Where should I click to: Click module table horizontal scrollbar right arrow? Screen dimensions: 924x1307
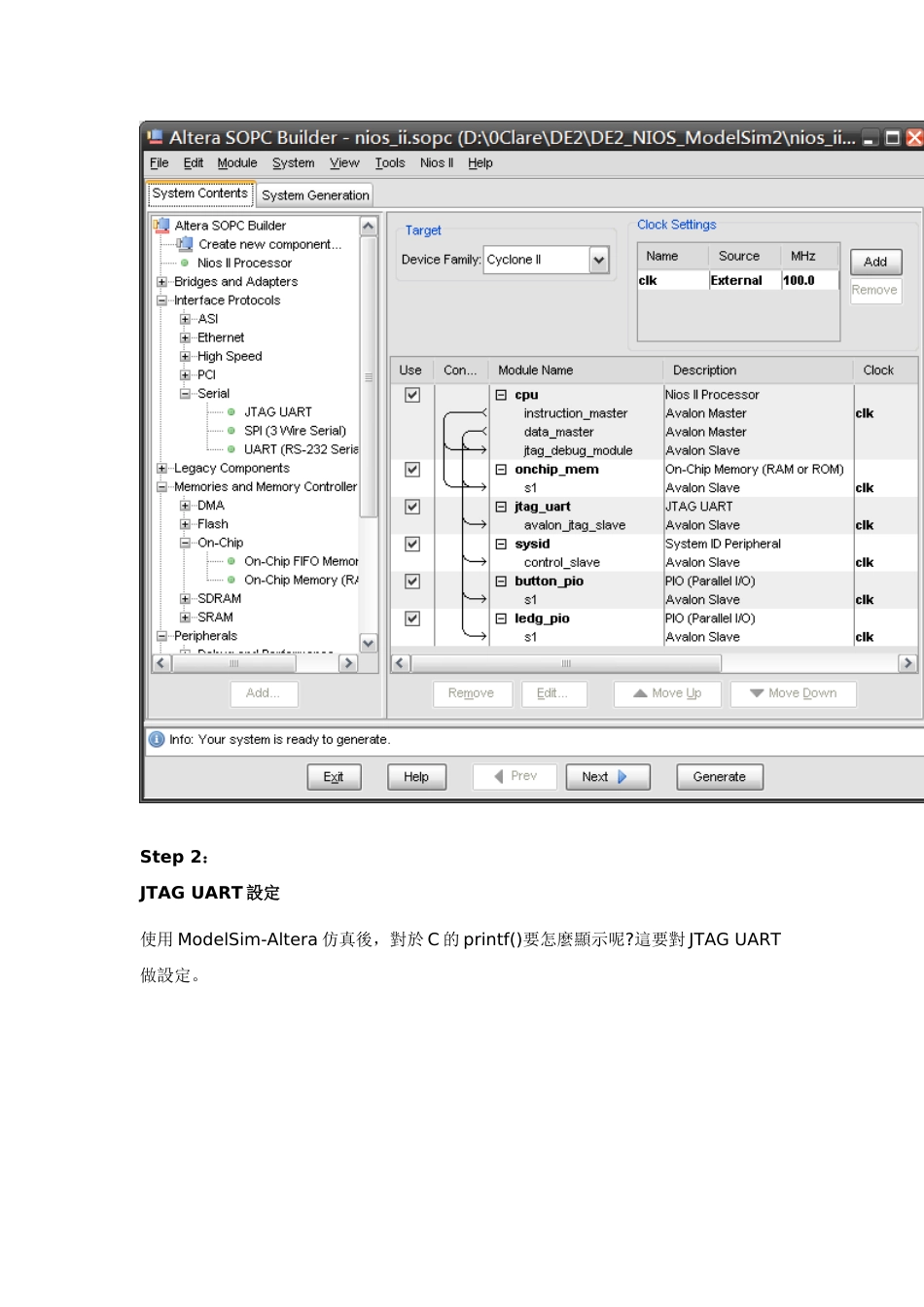(907, 663)
